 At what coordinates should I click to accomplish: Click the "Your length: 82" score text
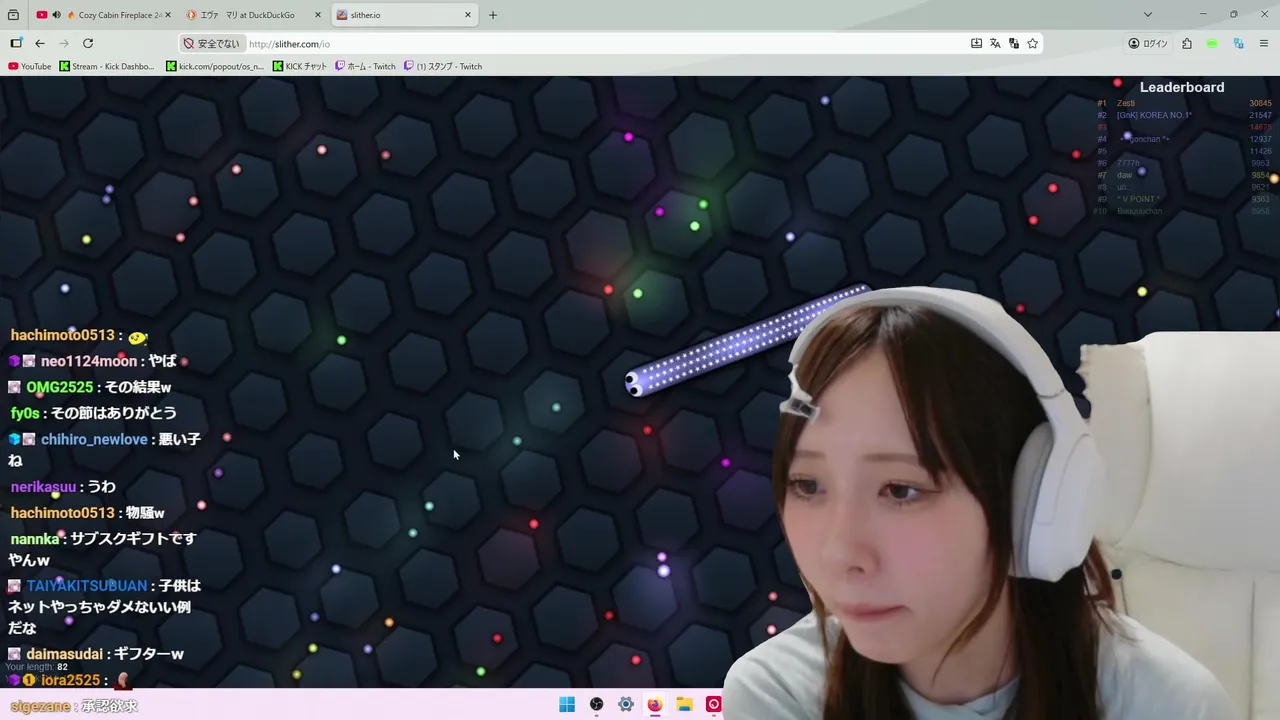coord(37,667)
